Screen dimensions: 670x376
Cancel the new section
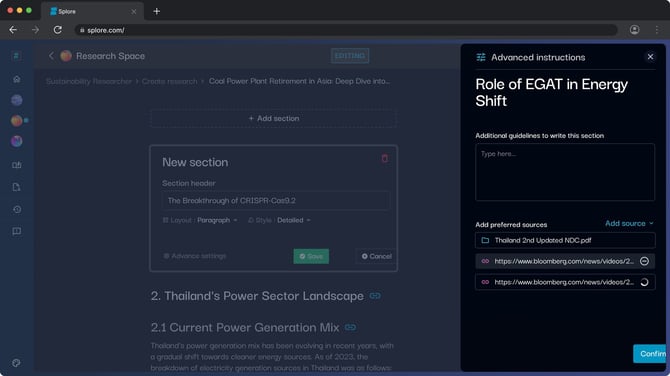click(x=376, y=256)
